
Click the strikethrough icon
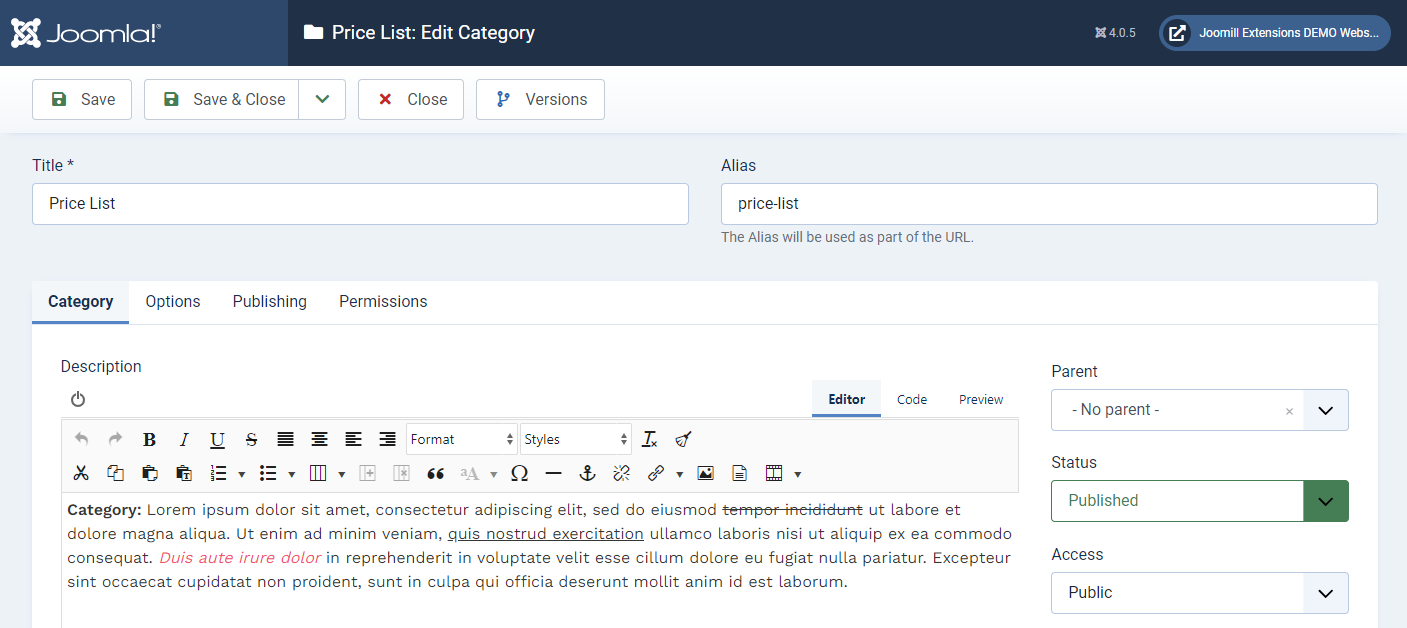click(251, 439)
